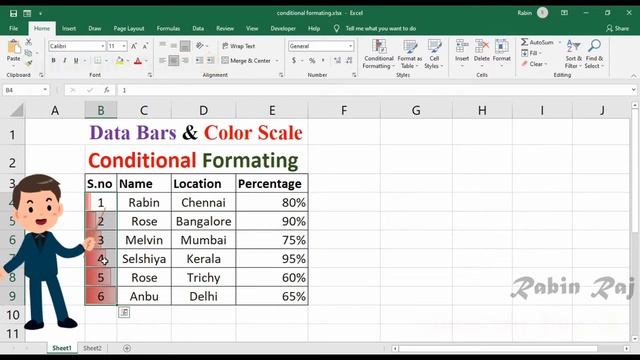Image resolution: width=640 pixels, height=360 pixels.
Task: Open the Sheet2 worksheet tab
Action: pos(92,348)
